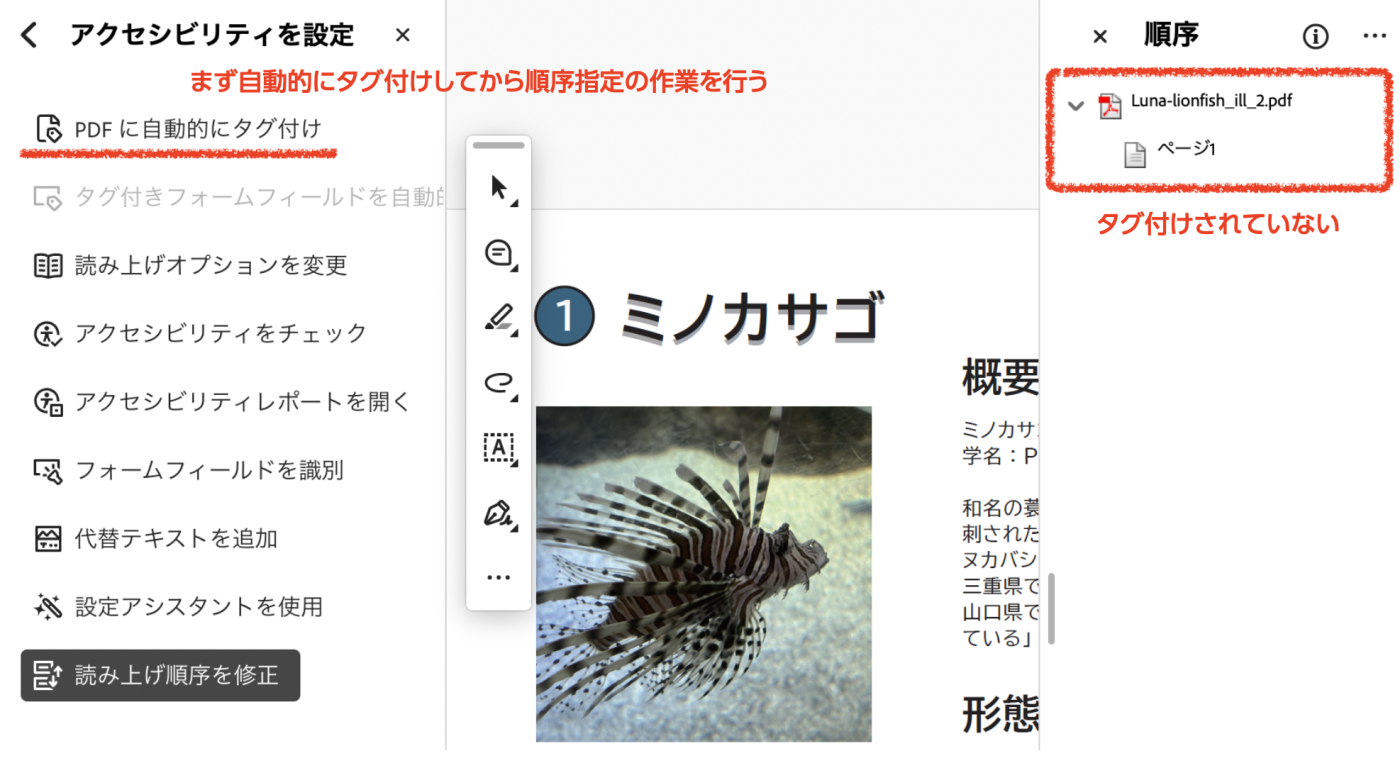Image resolution: width=1400 pixels, height=763 pixels.
Task: Click the alternate text image icon
Action: (x=48, y=539)
